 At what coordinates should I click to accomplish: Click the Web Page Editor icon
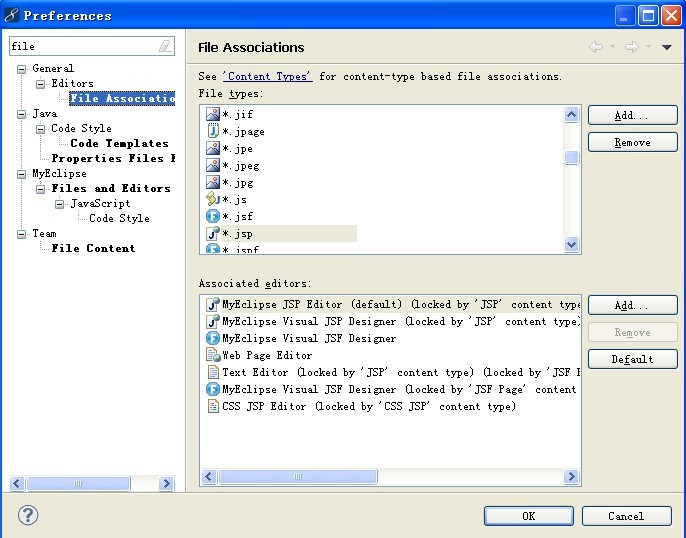(x=213, y=355)
